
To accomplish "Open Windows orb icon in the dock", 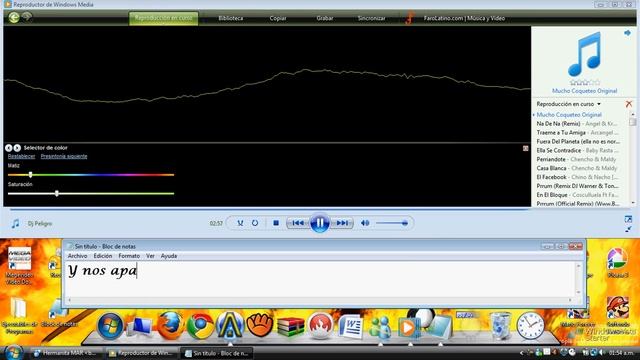I will tap(110, 326).
